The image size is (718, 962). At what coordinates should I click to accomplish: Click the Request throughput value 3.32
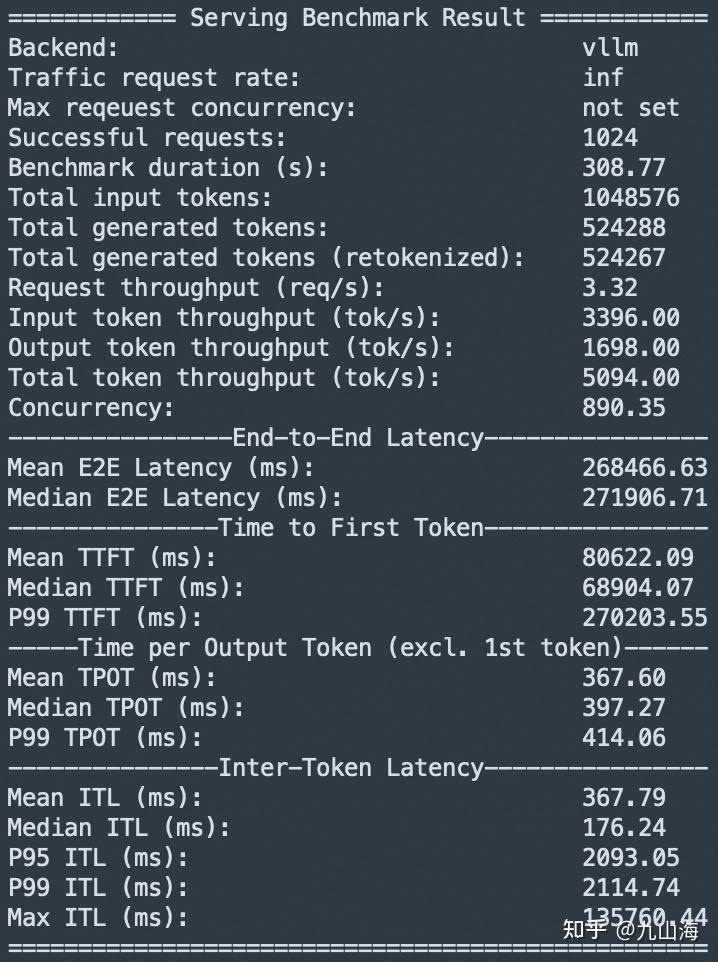pyautogui.click(x=610, y=287)
